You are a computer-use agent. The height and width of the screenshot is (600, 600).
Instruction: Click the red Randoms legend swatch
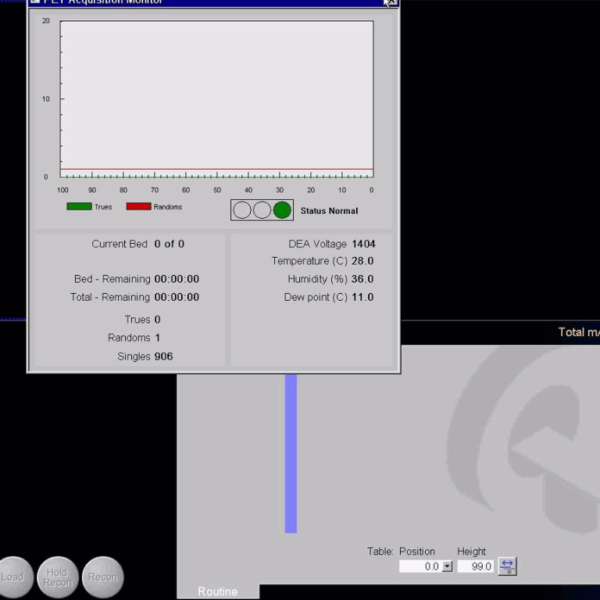[138, 207]
